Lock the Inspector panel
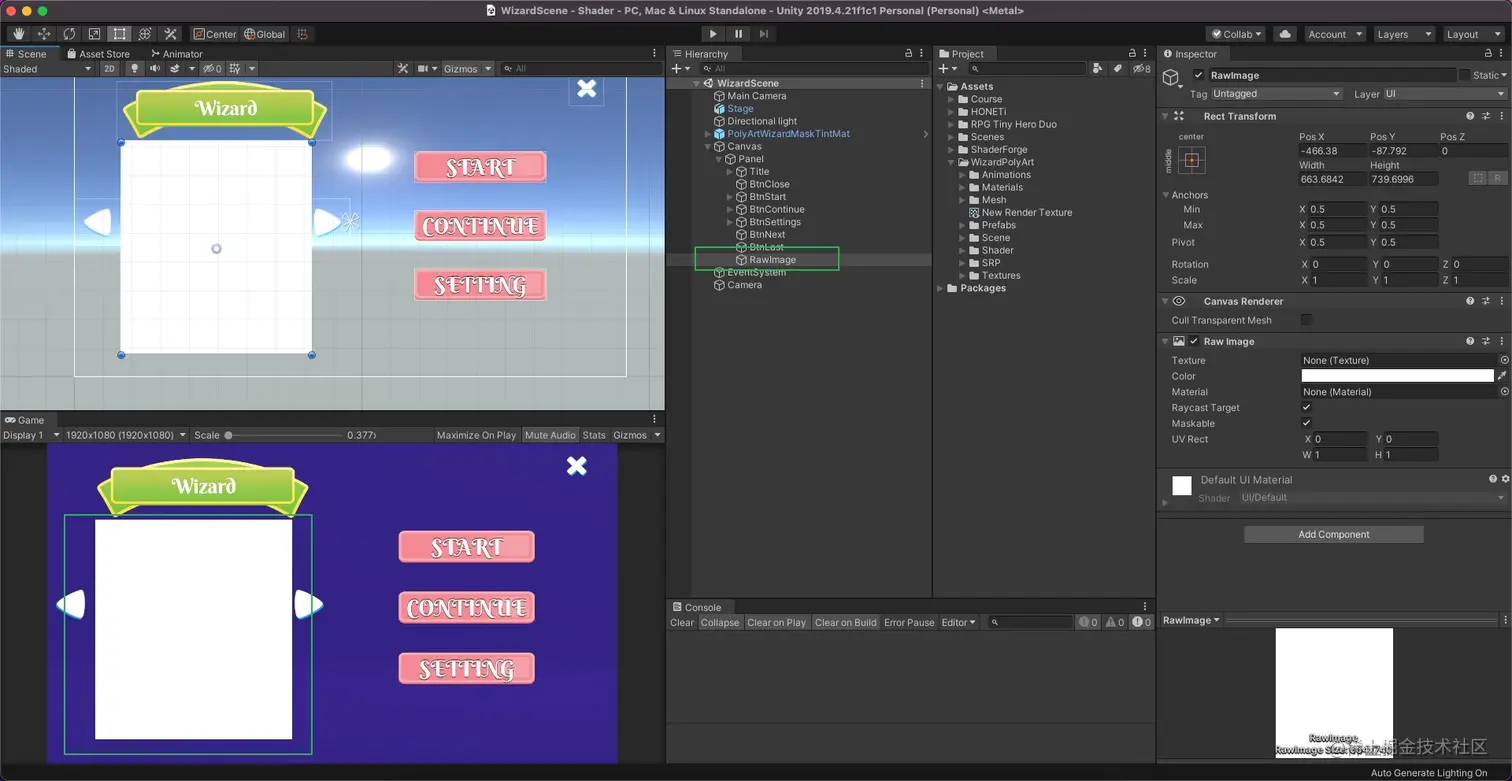Screen dimensions: 1512x781 [x=1487, y=54]
